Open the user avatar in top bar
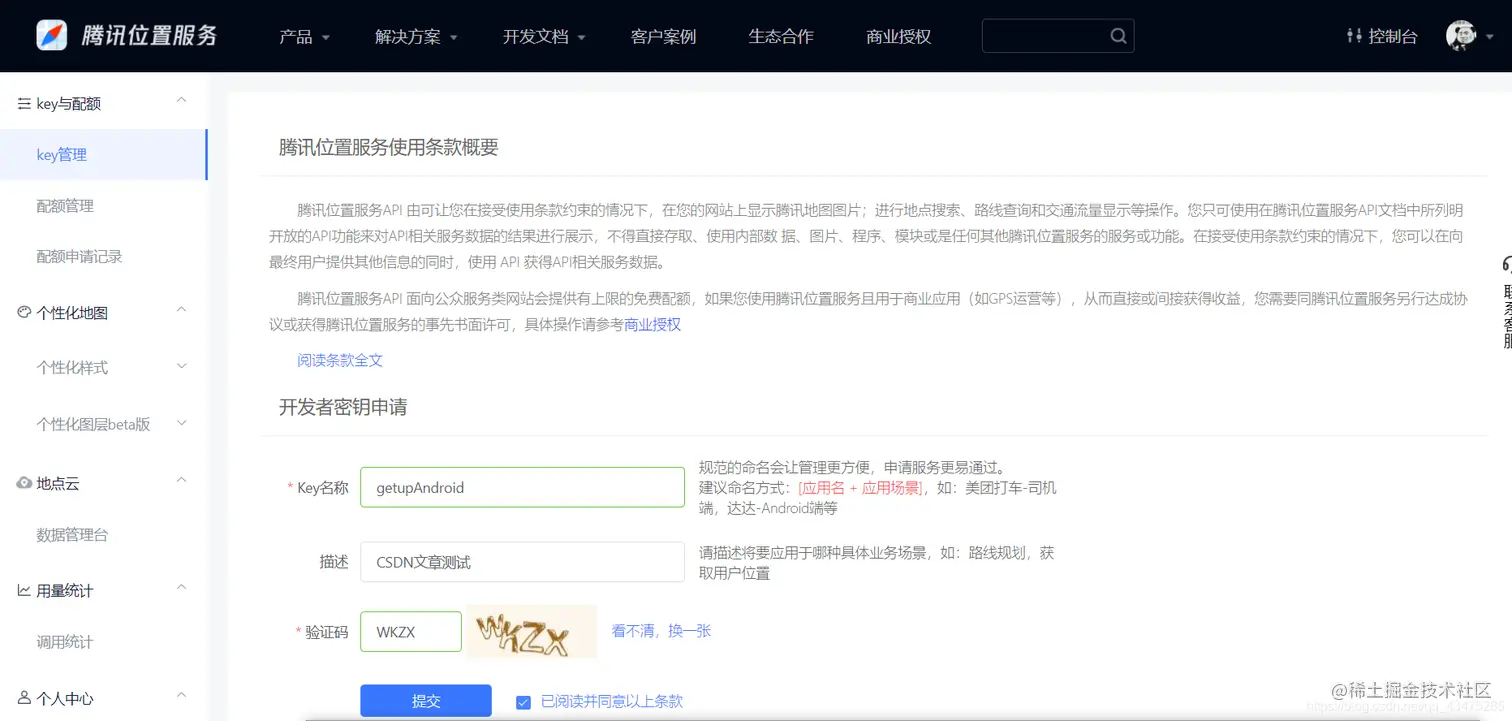 tap(1461, 35)
